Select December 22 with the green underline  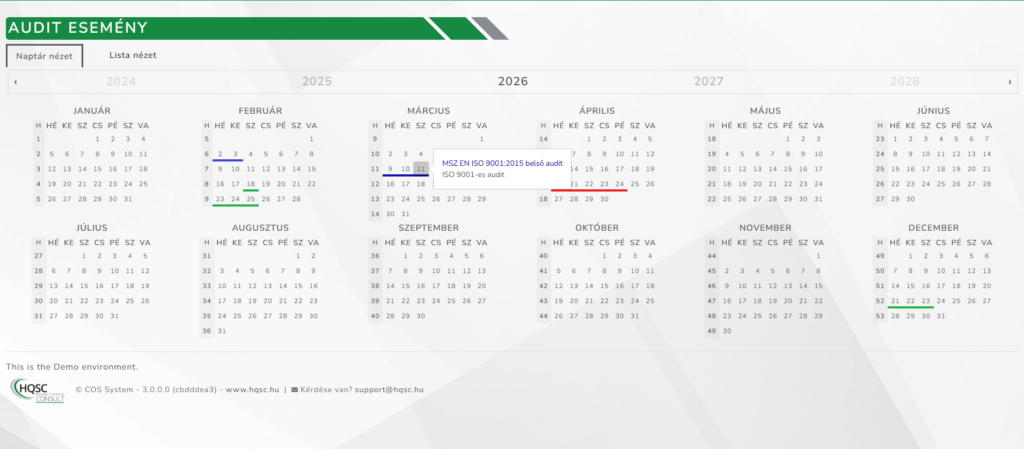pos(910,300)
